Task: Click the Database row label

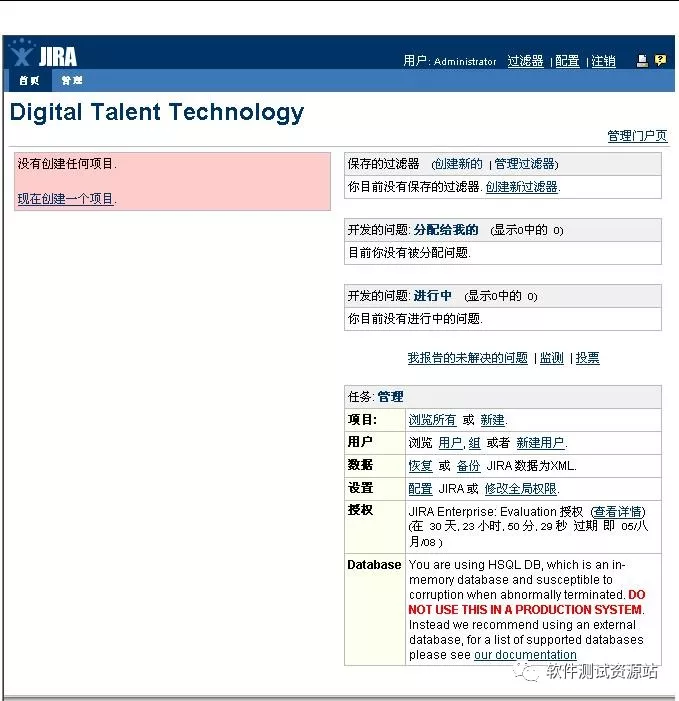Action: coord(374,565)
